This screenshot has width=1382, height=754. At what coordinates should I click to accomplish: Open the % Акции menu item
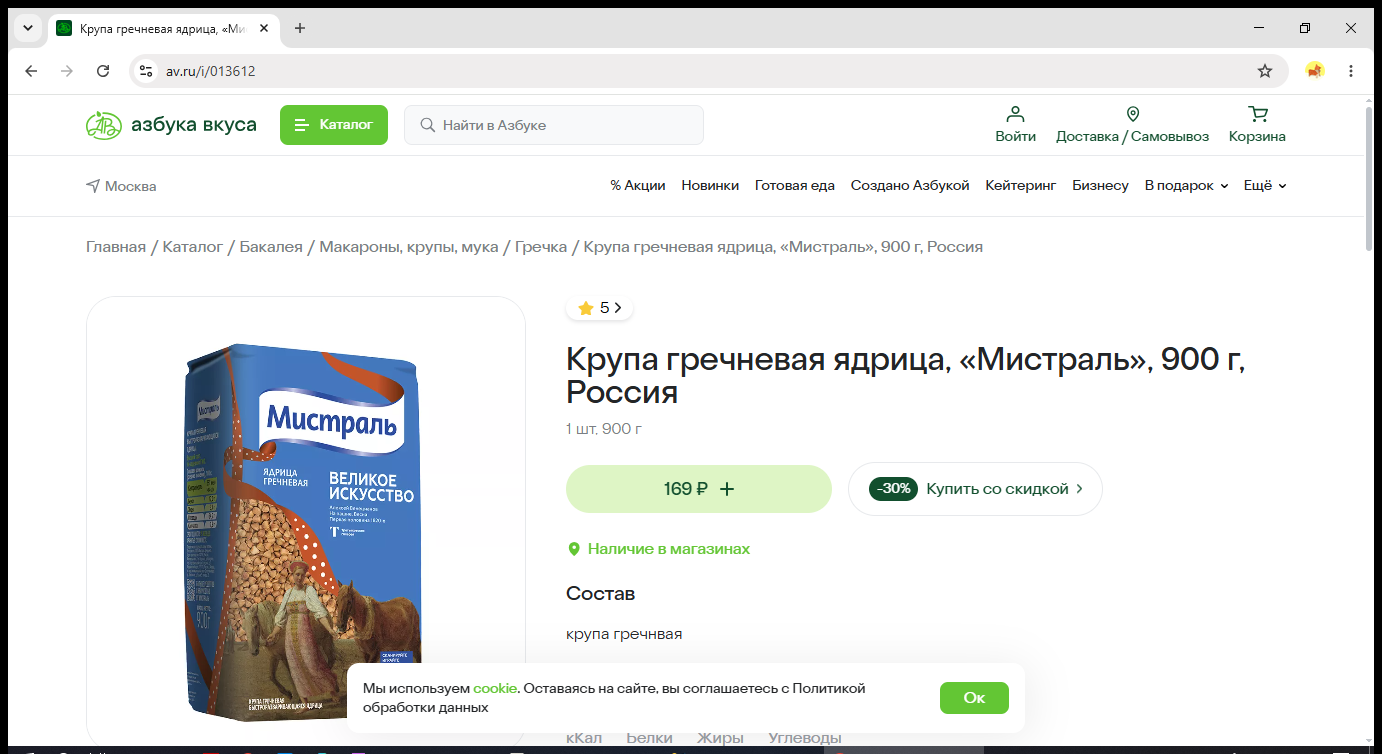pos(638,186)
